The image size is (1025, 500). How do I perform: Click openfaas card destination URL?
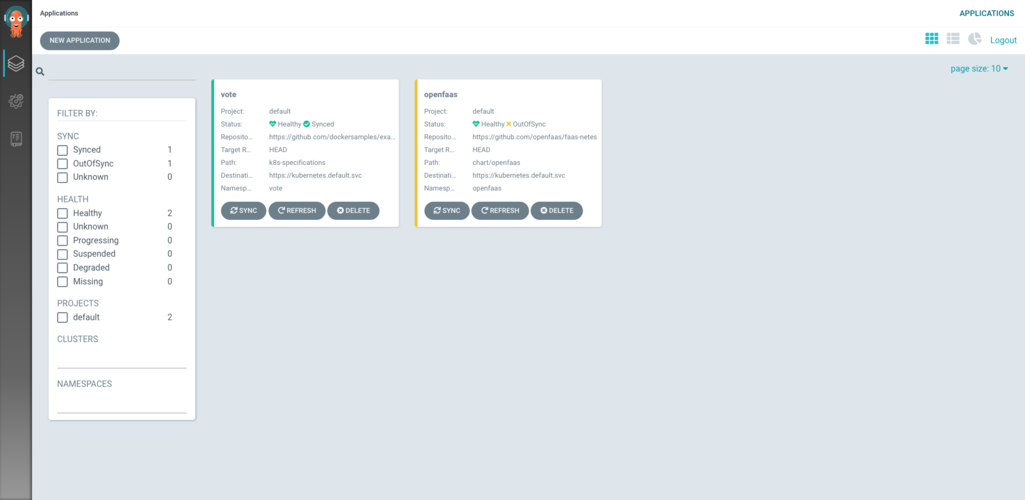520,175
